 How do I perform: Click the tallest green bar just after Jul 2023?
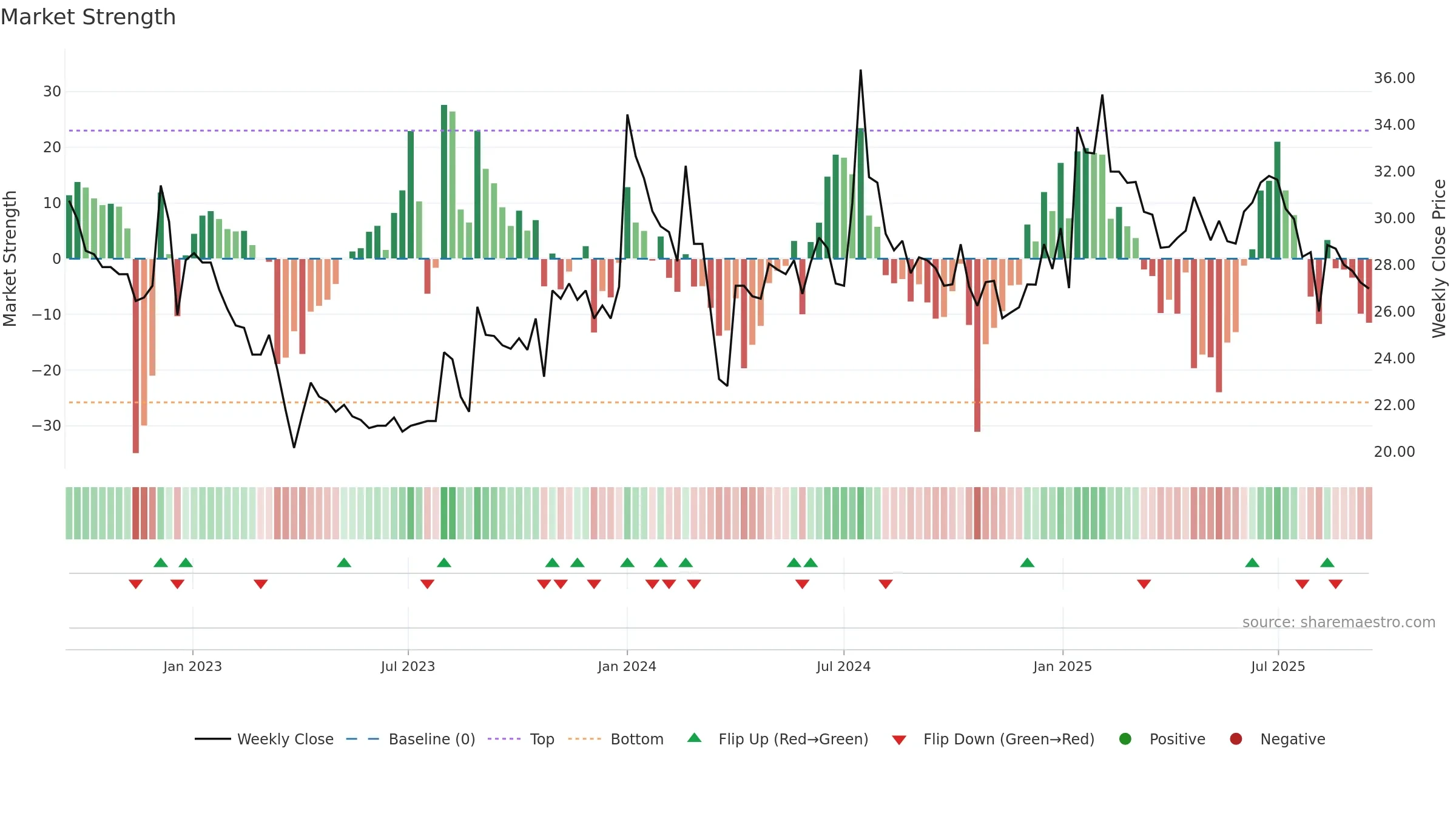[444, 182]
